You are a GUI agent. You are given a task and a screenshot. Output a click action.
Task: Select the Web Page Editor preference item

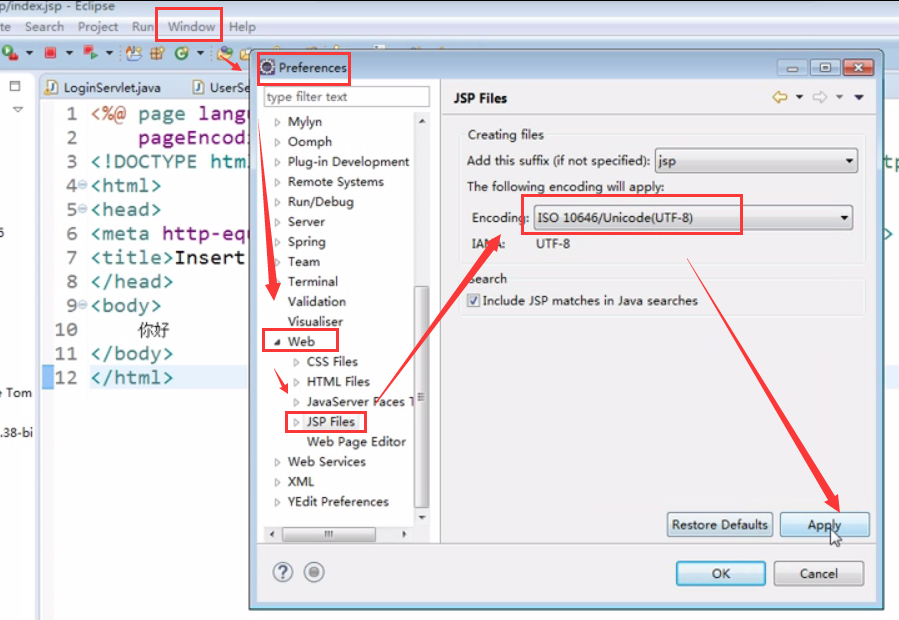pyautogui.click(x=356, y=442)
